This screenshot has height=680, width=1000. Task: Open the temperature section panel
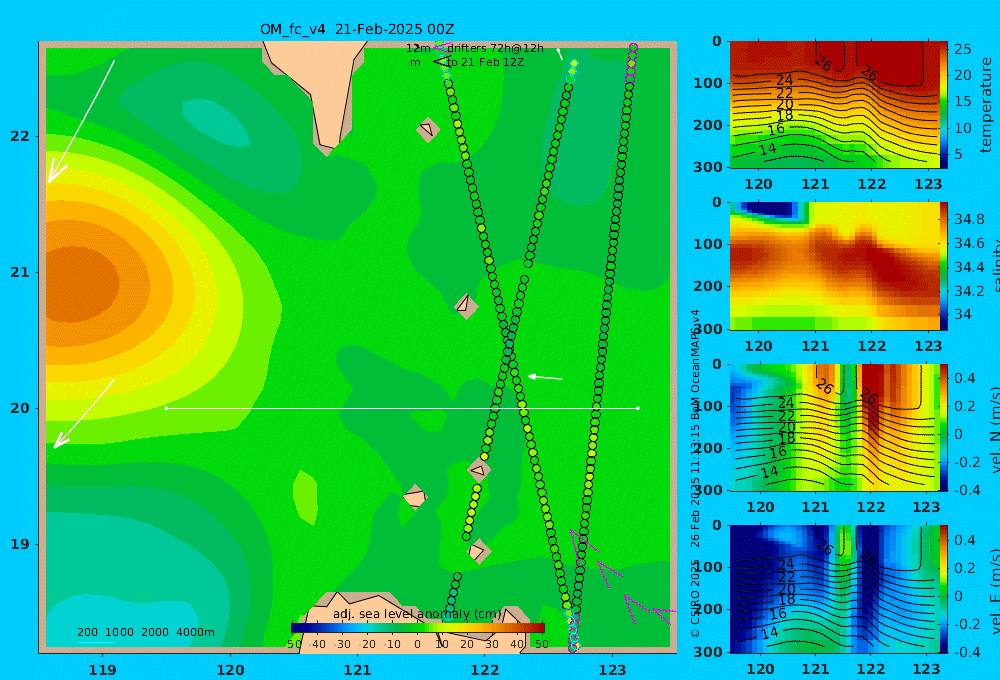(x=834, y=105)
